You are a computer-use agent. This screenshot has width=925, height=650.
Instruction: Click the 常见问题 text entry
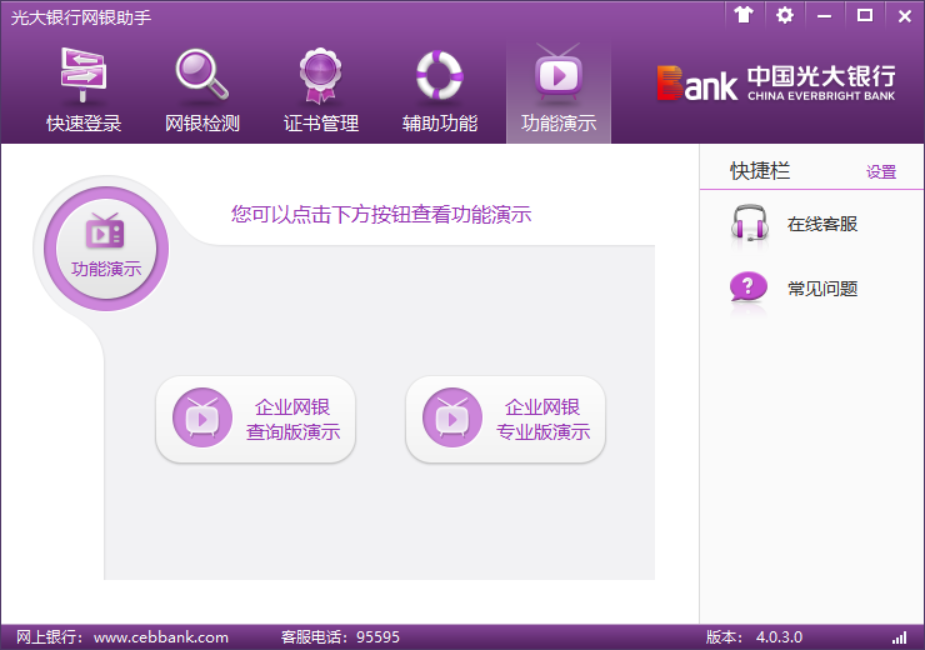(x=822, y=289)
